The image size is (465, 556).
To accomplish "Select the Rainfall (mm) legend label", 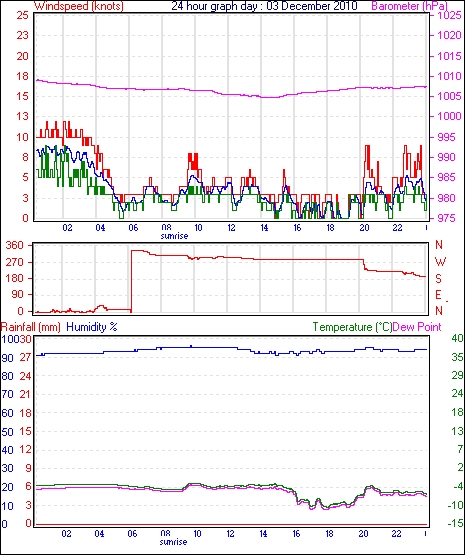I will tap(31, 327).
